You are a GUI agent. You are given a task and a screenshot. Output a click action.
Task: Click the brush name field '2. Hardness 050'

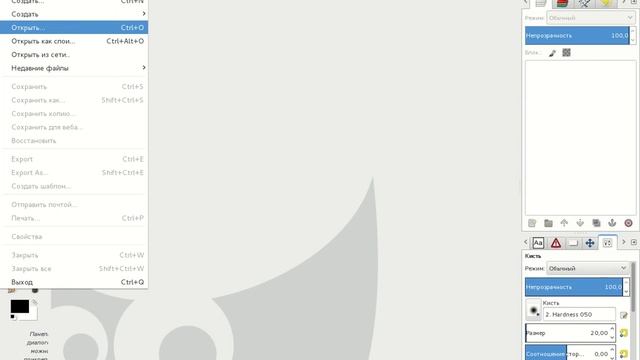tap(579, 314)
